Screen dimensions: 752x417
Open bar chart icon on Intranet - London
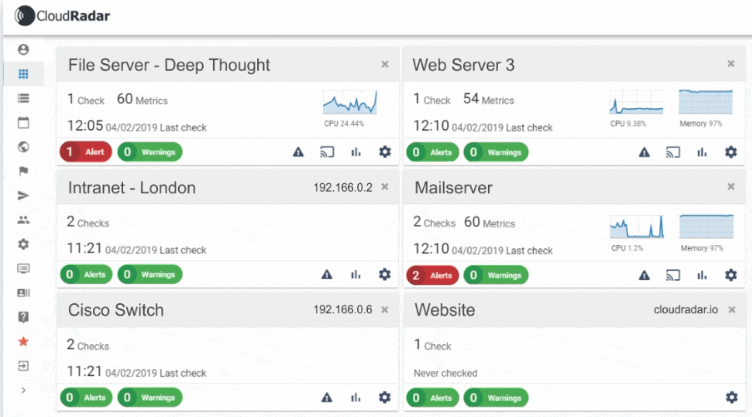355,274
